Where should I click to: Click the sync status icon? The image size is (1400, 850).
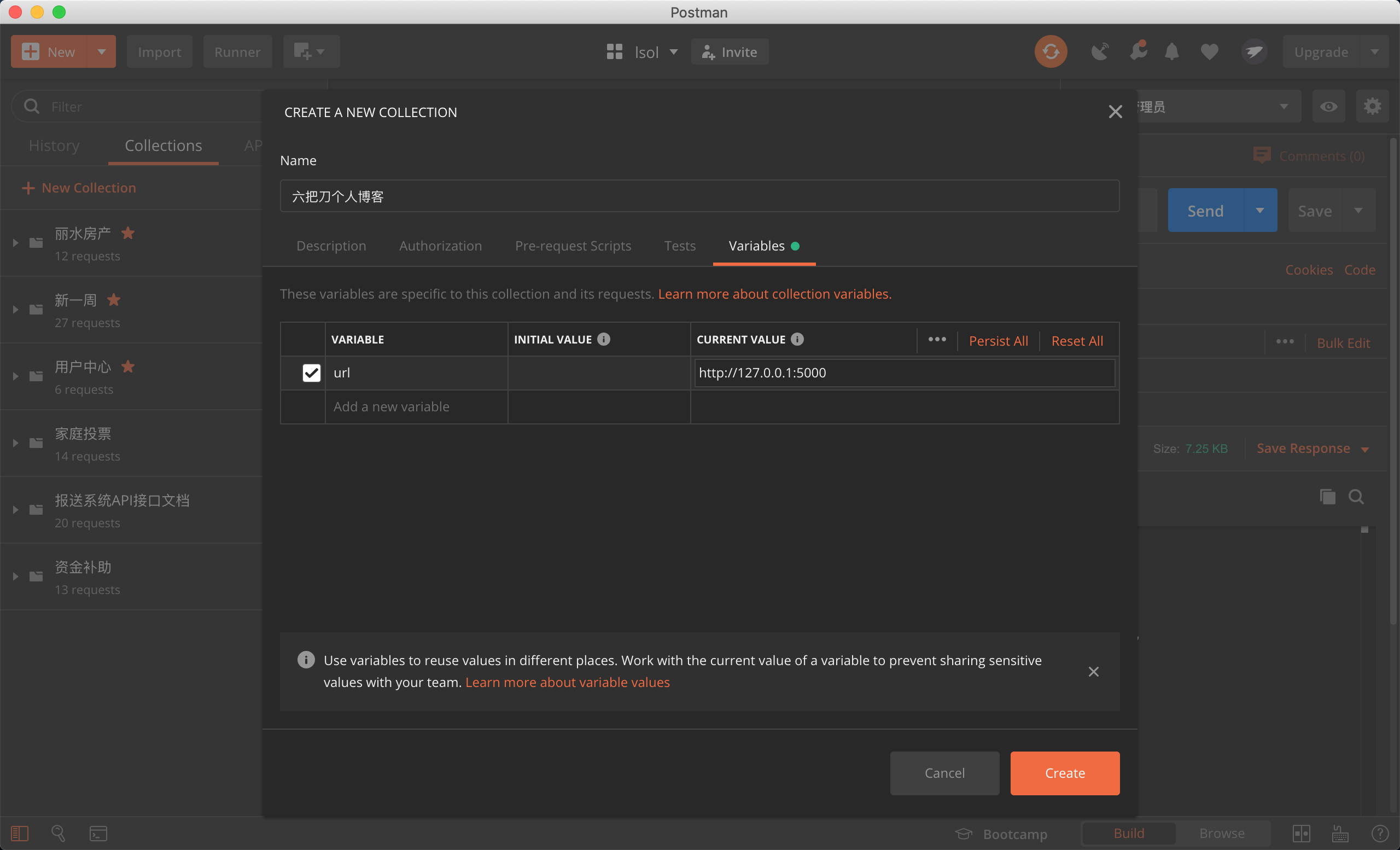pos(1051,52)
